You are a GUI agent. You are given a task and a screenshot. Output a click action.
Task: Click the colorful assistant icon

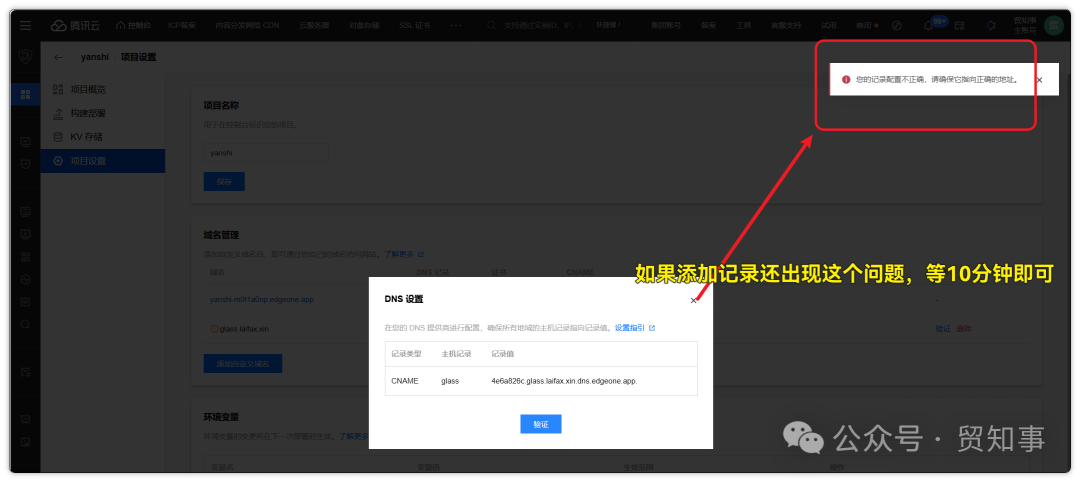click(x=991, y=25)
